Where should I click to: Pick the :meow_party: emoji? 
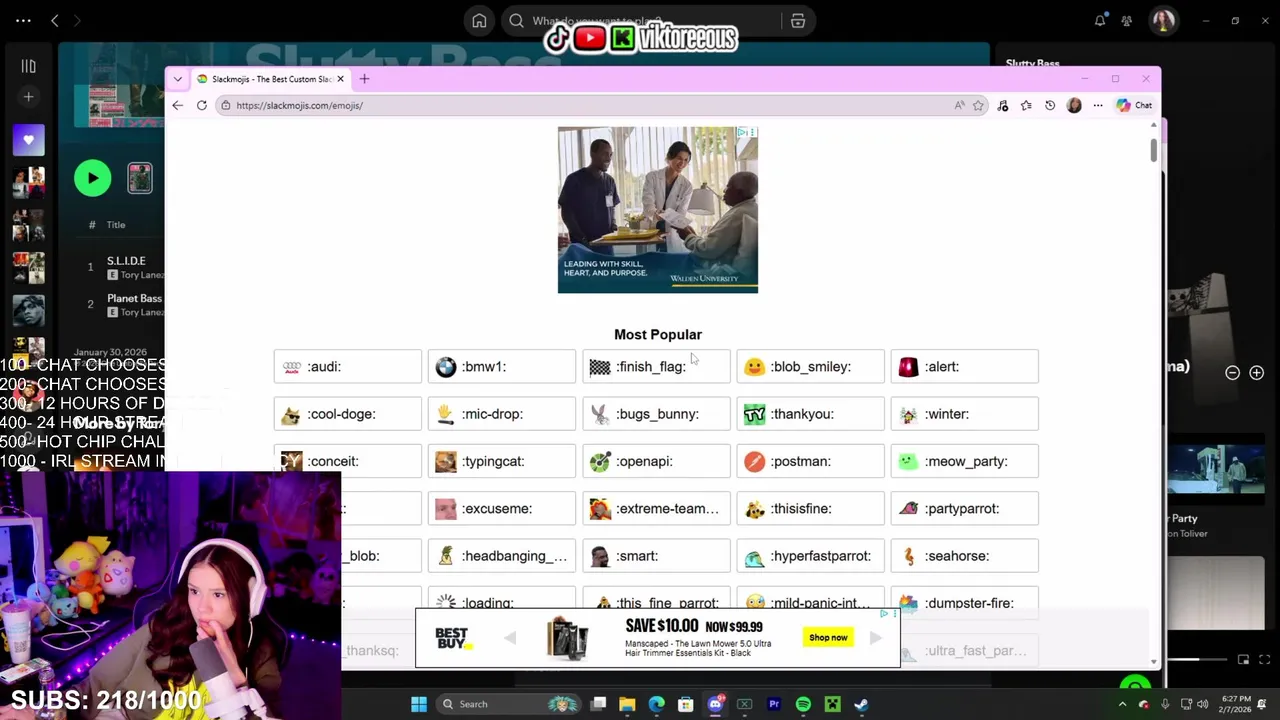(x=965, y=461)
